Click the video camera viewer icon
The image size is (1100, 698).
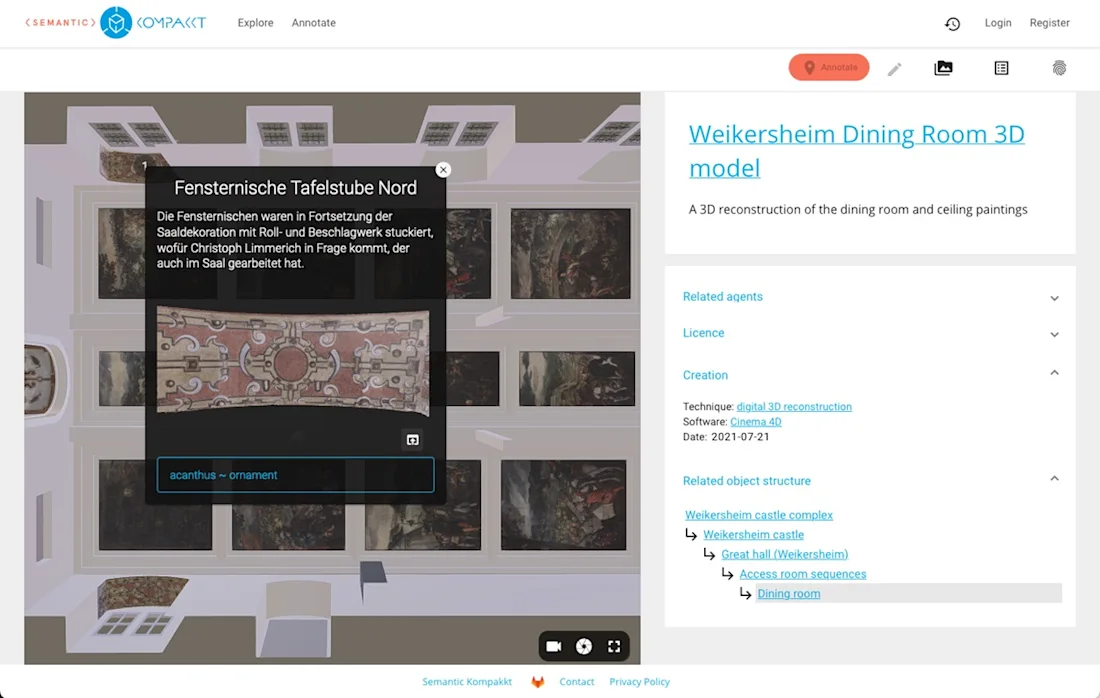click(x=554, y=647)
